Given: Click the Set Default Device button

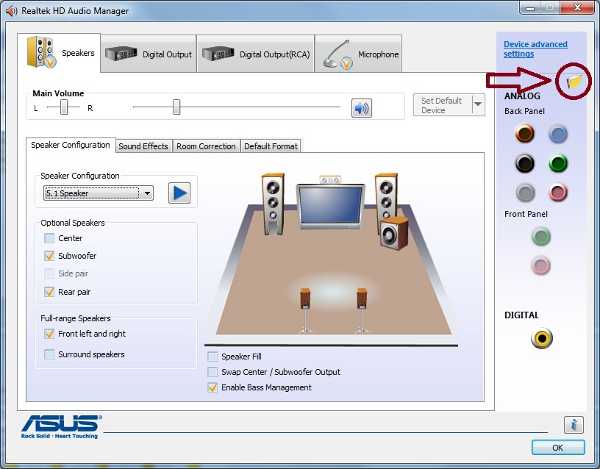Looking at the screenshot, I should click(442, 105).
